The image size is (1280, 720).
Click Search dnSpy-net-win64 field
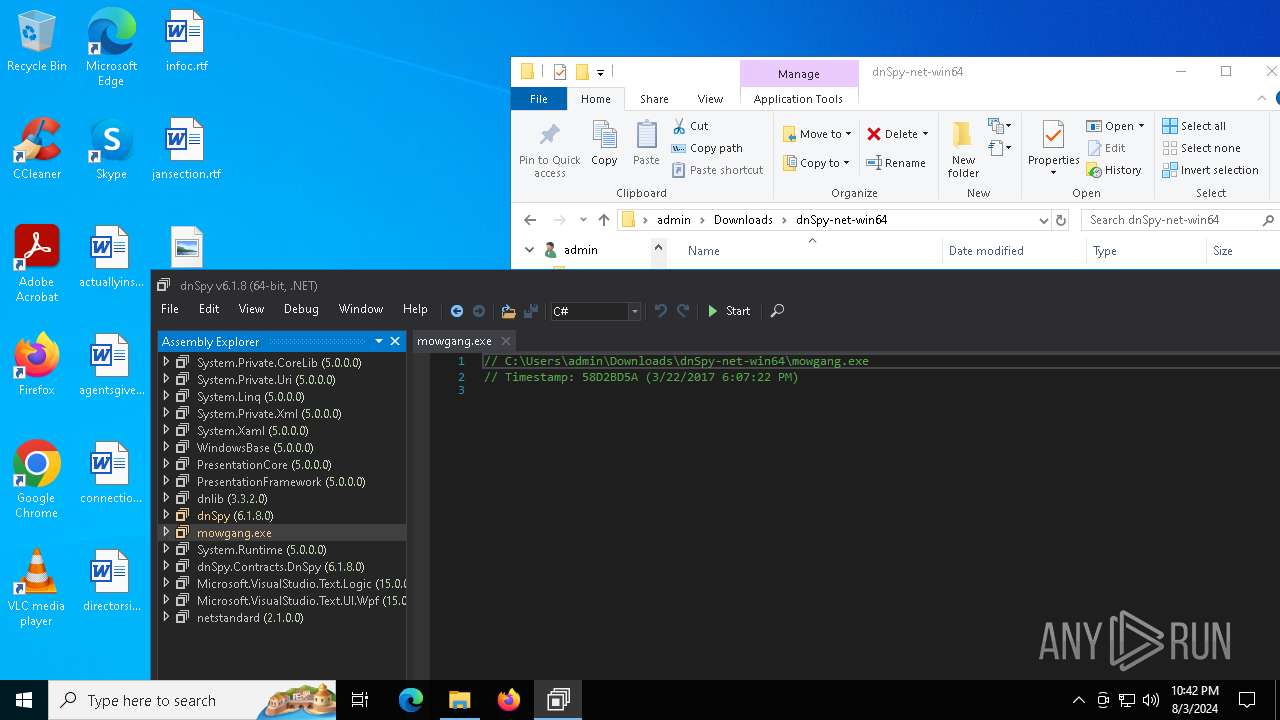click(x=1180, y=220)
